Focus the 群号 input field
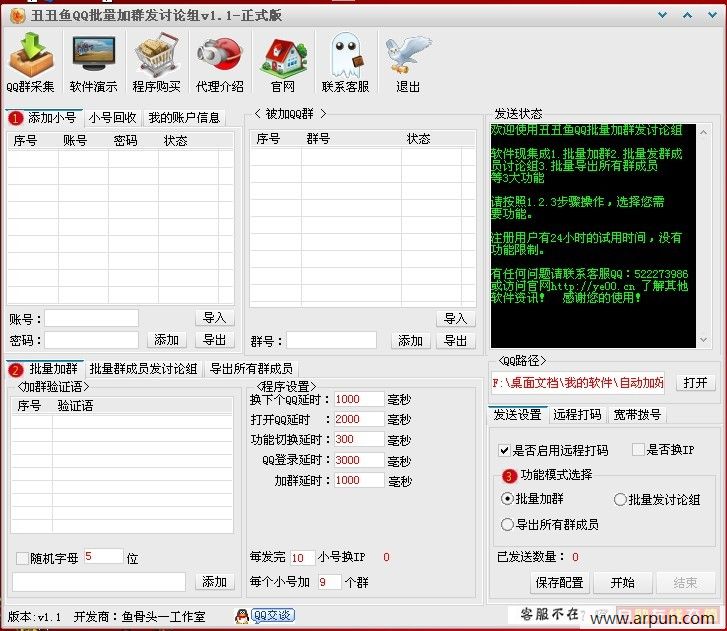Viewport: 727px width, 631px height. 331,340
